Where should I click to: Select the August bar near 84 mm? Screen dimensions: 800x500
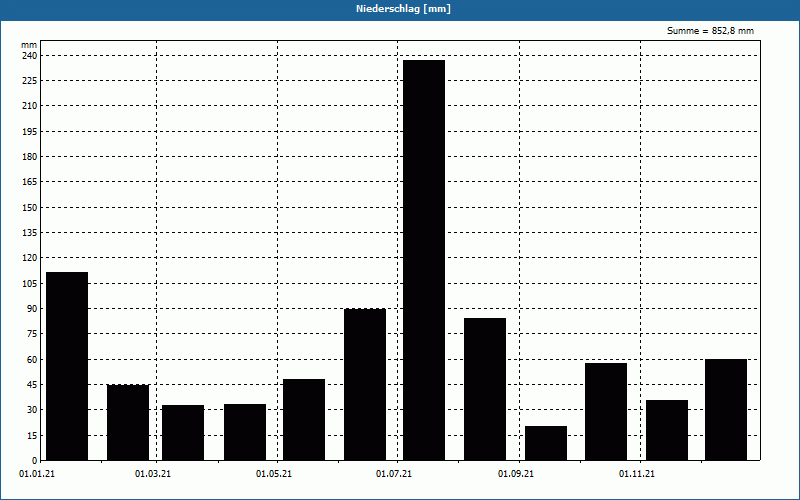click(x=485, y=389)
